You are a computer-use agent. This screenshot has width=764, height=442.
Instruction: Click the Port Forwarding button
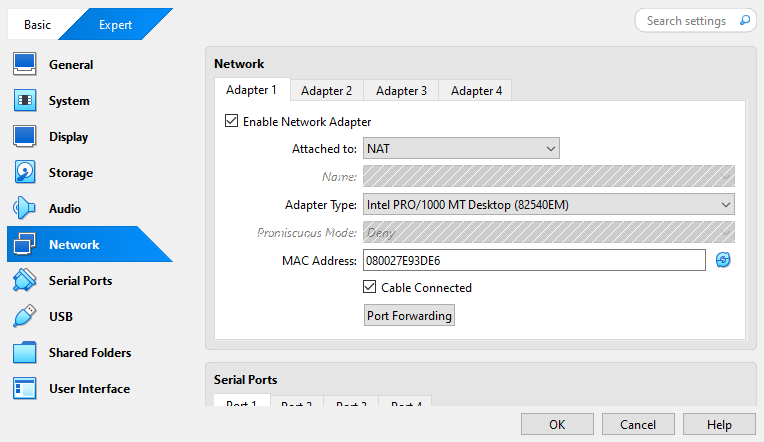409,316
